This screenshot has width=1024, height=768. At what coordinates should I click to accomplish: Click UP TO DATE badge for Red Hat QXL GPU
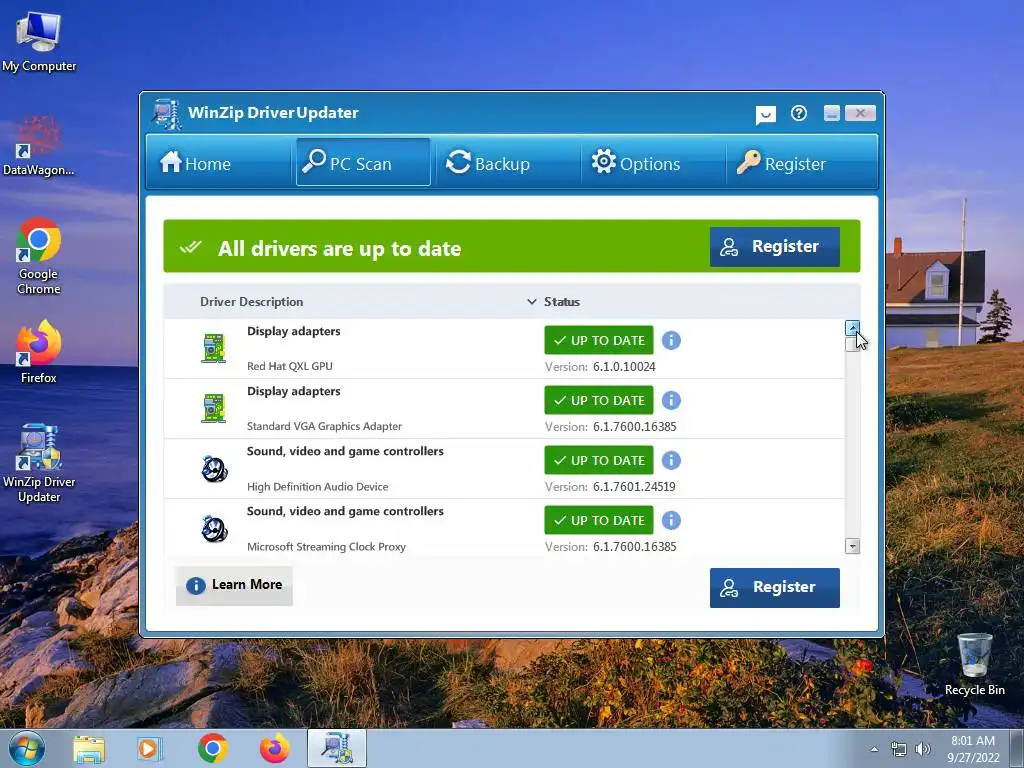coord(599,340)
